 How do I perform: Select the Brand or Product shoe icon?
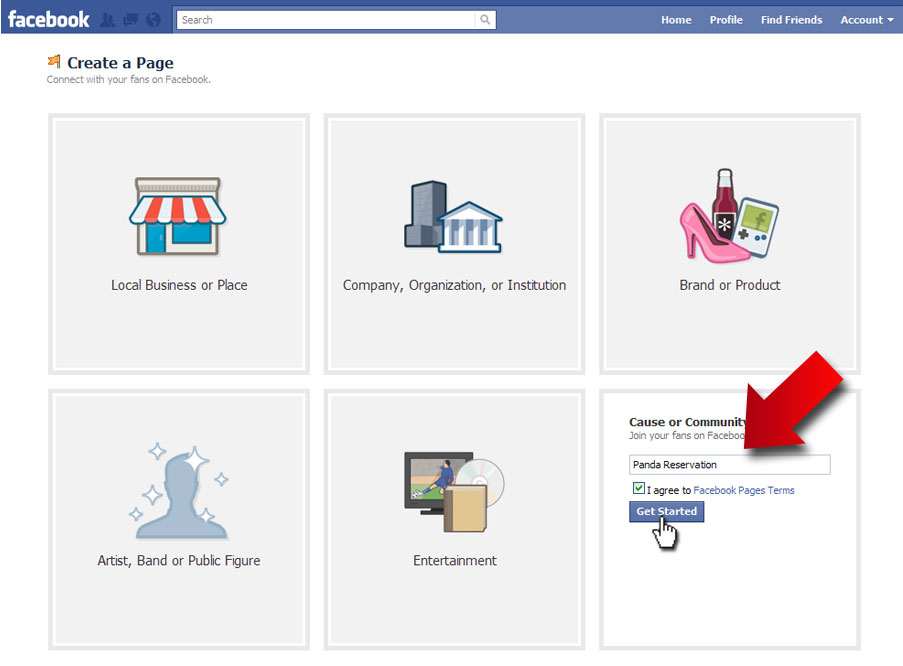(x=729, y=215)
